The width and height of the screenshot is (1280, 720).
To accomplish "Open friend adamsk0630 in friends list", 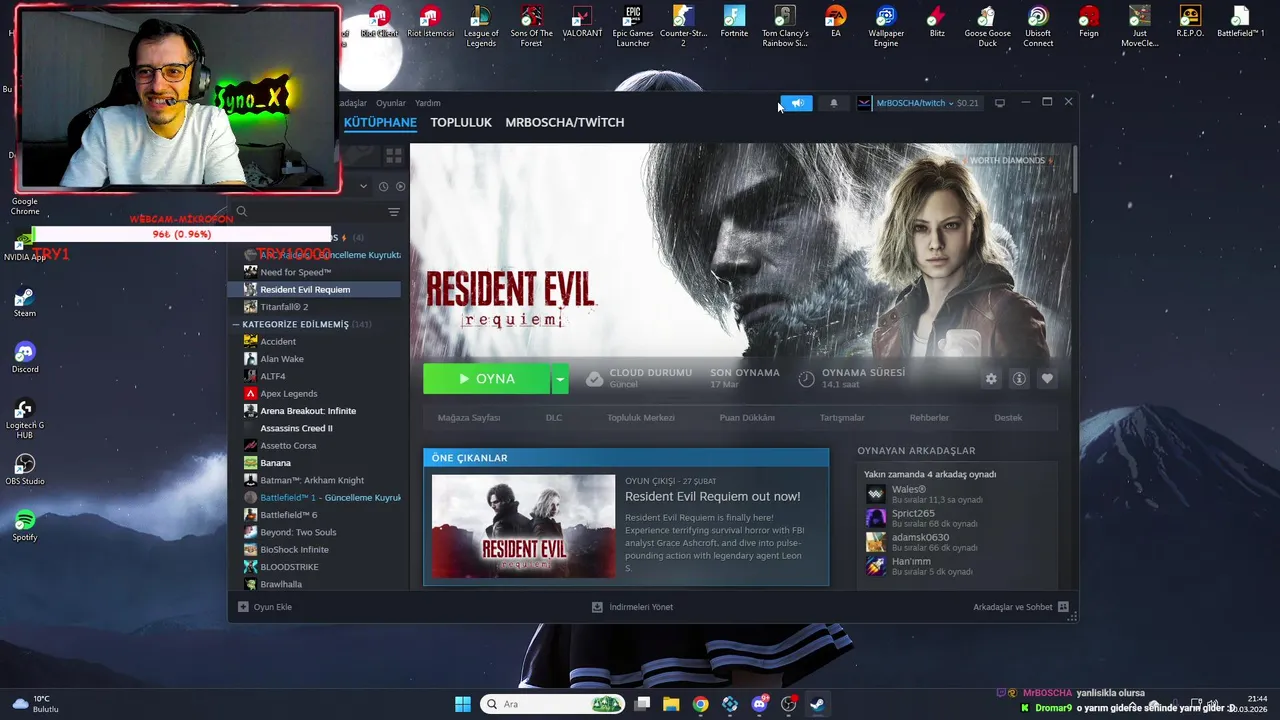I will 920,537.
